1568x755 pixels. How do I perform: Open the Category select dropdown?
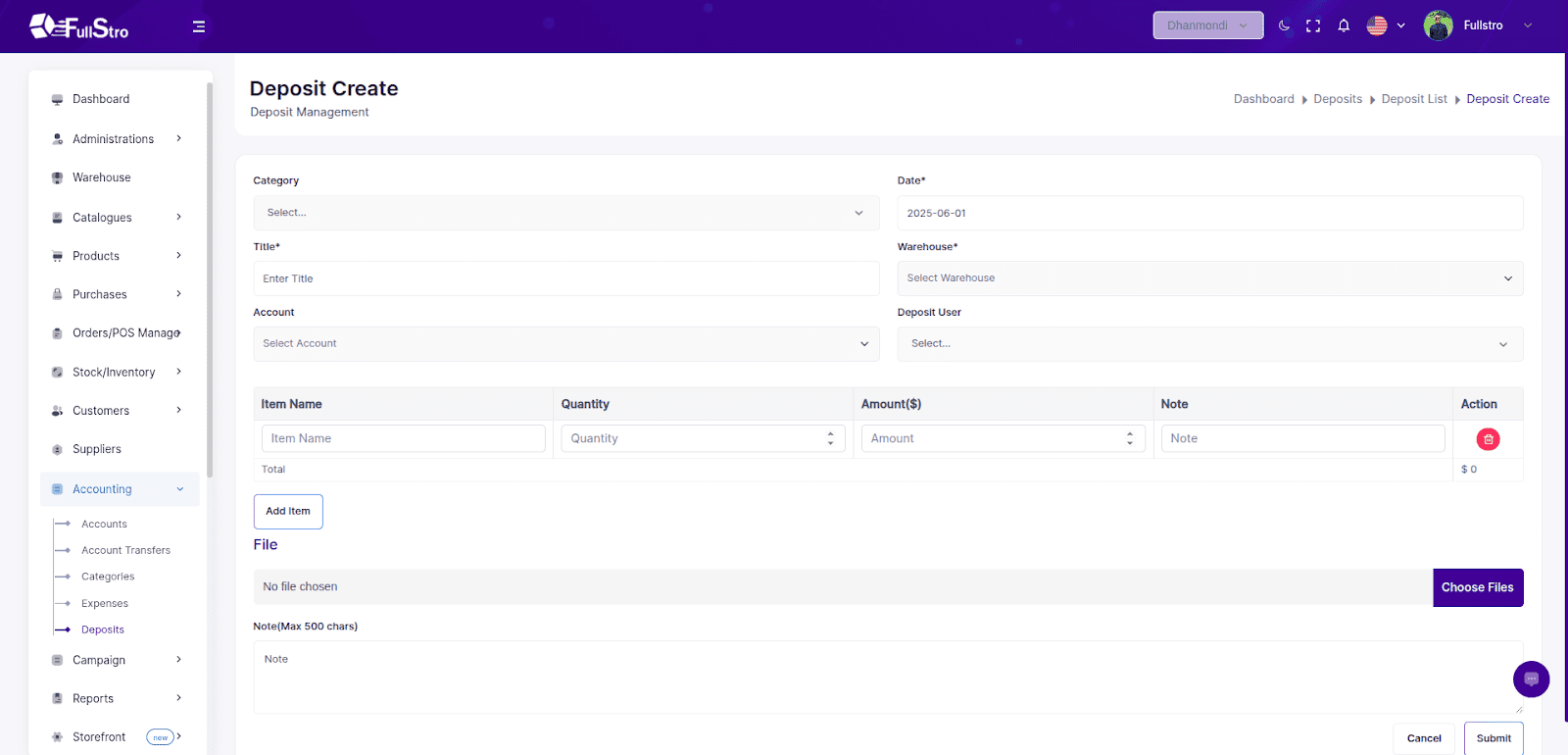pyautogui.click(x=565, y=213)
